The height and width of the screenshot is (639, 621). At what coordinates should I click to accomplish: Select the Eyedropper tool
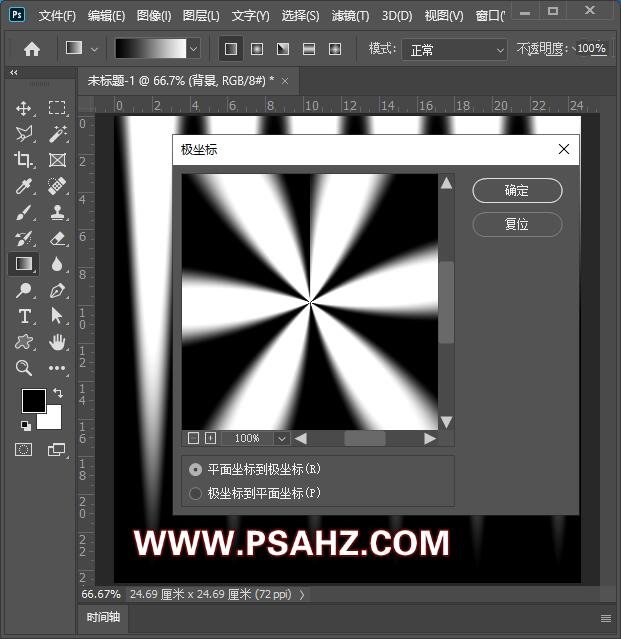coord(24,186)
